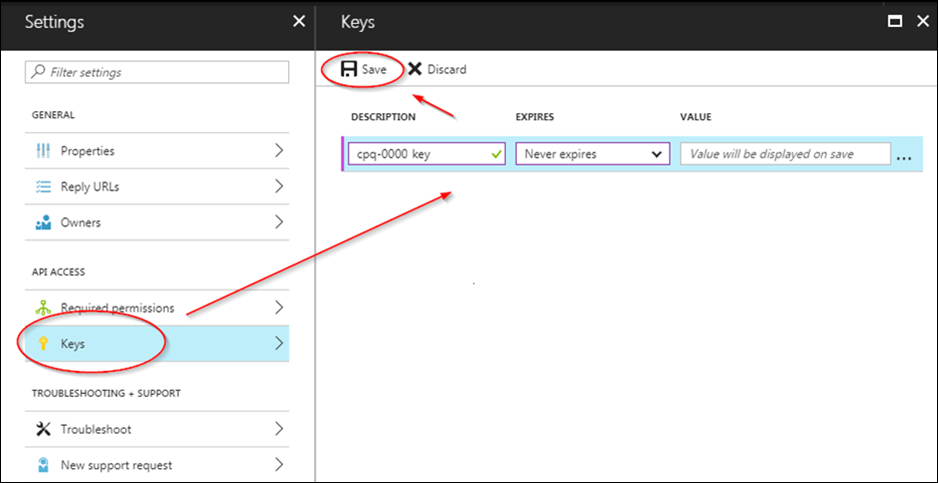This screenshot has height=483, width=938.
Task: Click the Save floppy disk icon
Action: point(349,69)
